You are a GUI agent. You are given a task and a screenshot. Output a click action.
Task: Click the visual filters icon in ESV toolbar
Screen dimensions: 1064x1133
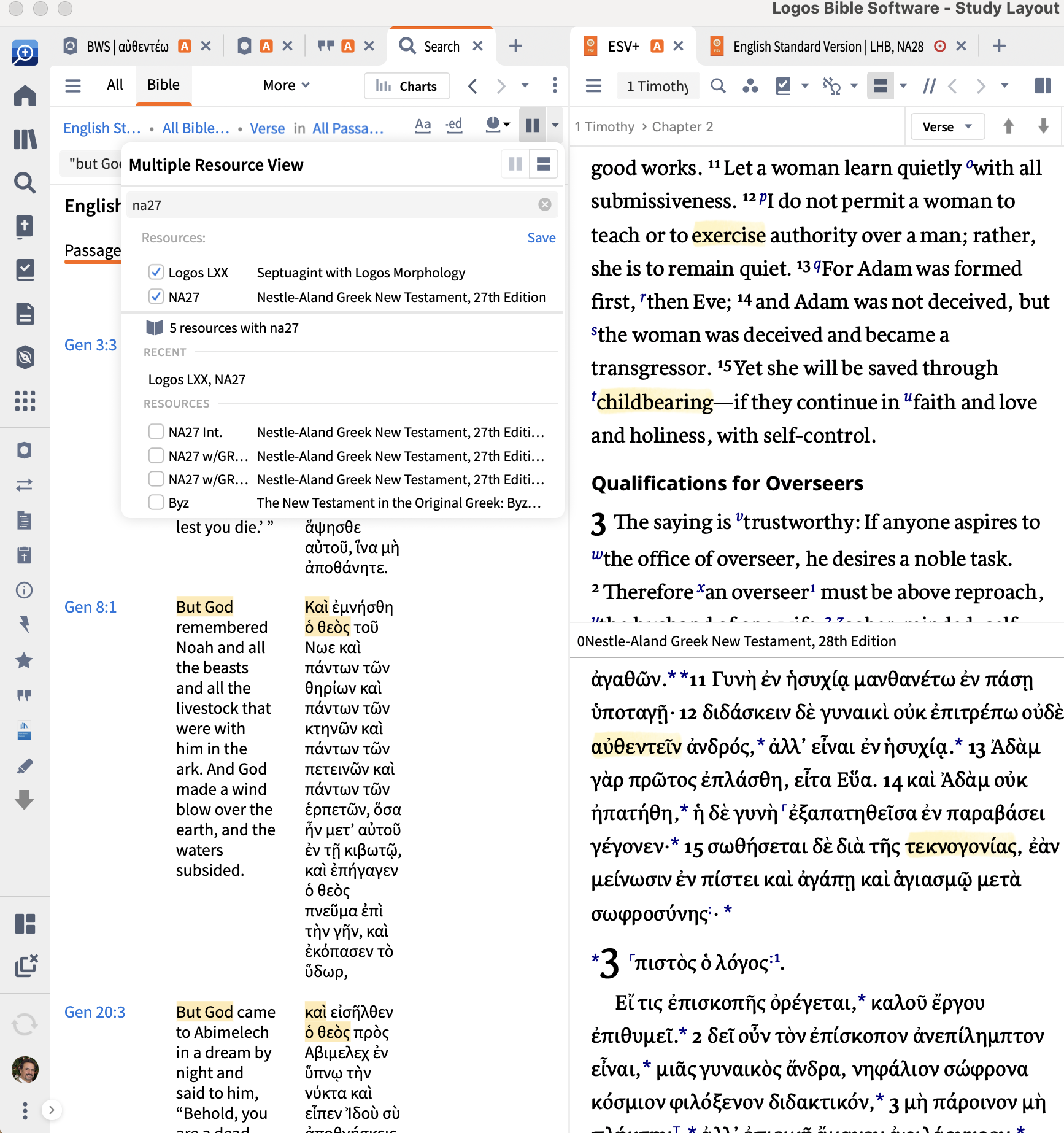coord(750,86)
